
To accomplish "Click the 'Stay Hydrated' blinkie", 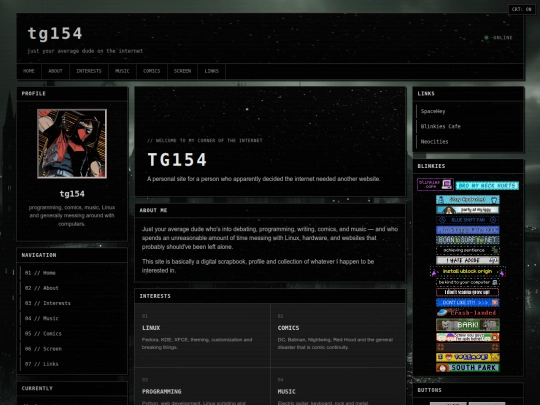I will 468,199.
